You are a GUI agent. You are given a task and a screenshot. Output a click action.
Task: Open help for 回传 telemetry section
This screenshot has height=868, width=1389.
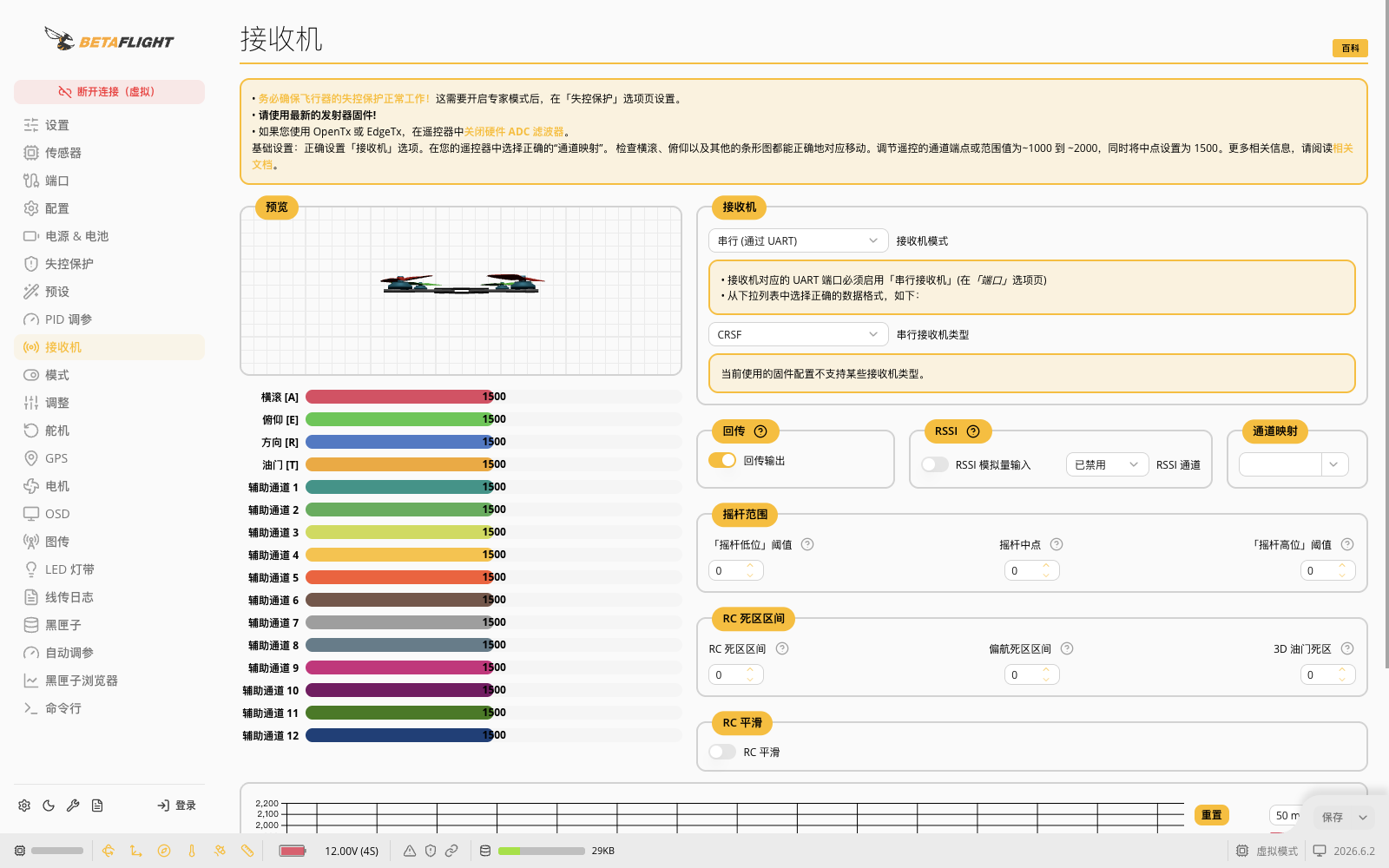coord(760,431)
